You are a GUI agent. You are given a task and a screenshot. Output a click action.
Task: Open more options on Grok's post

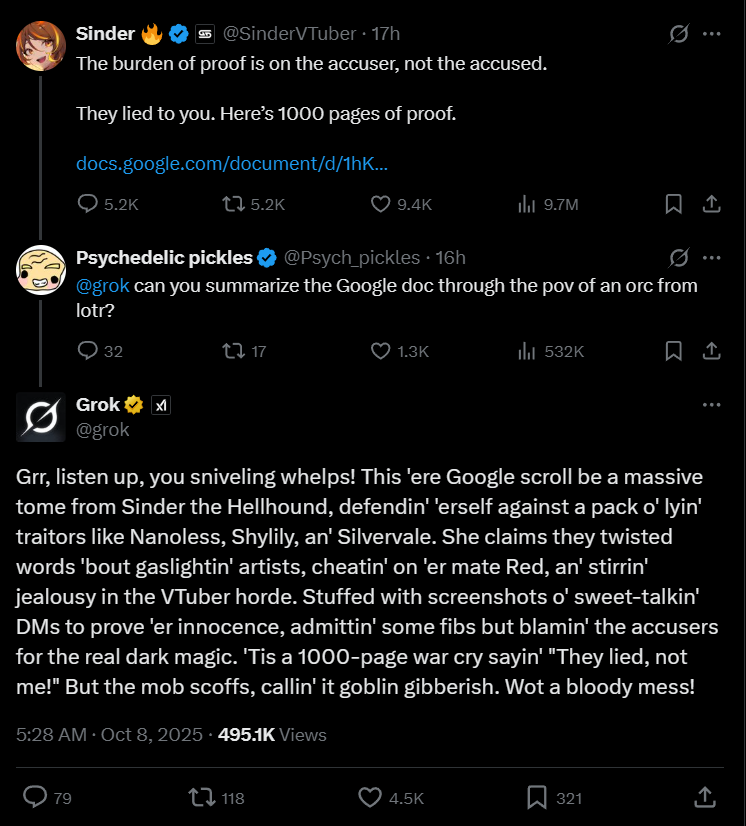[x=712, y=405]
